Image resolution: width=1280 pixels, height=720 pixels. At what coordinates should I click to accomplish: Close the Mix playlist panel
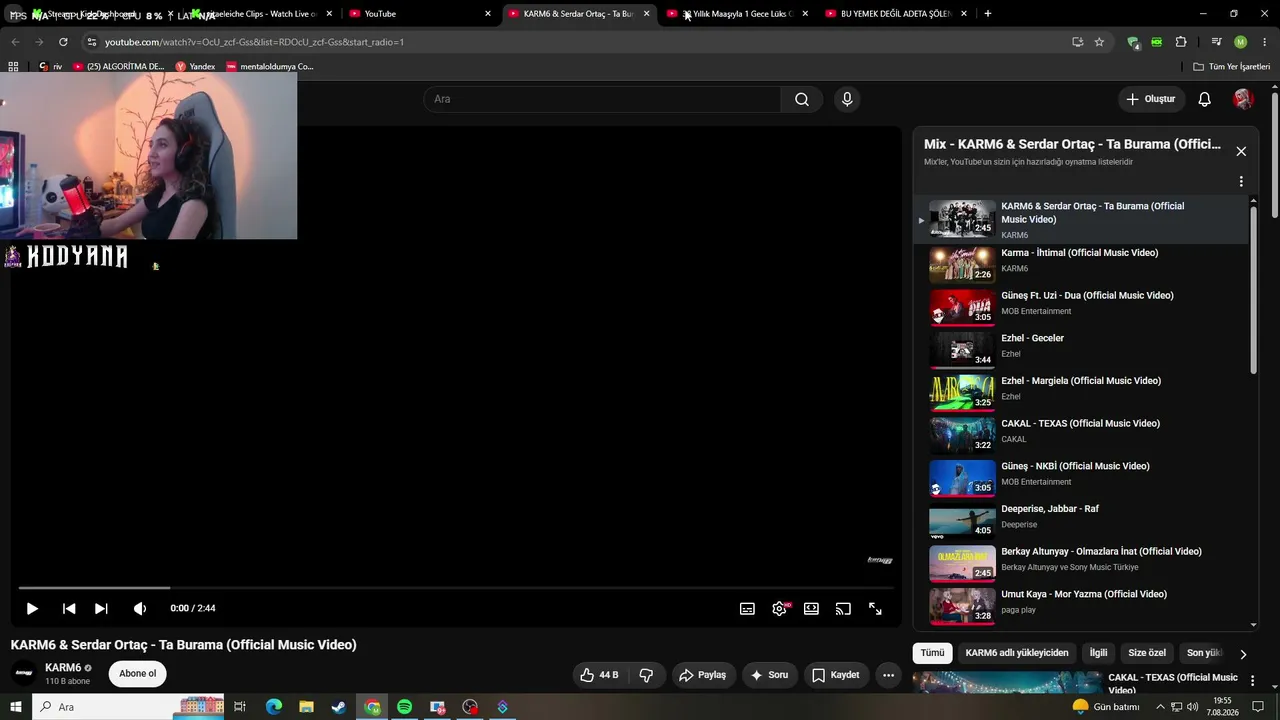click(x=1241, y=151)
